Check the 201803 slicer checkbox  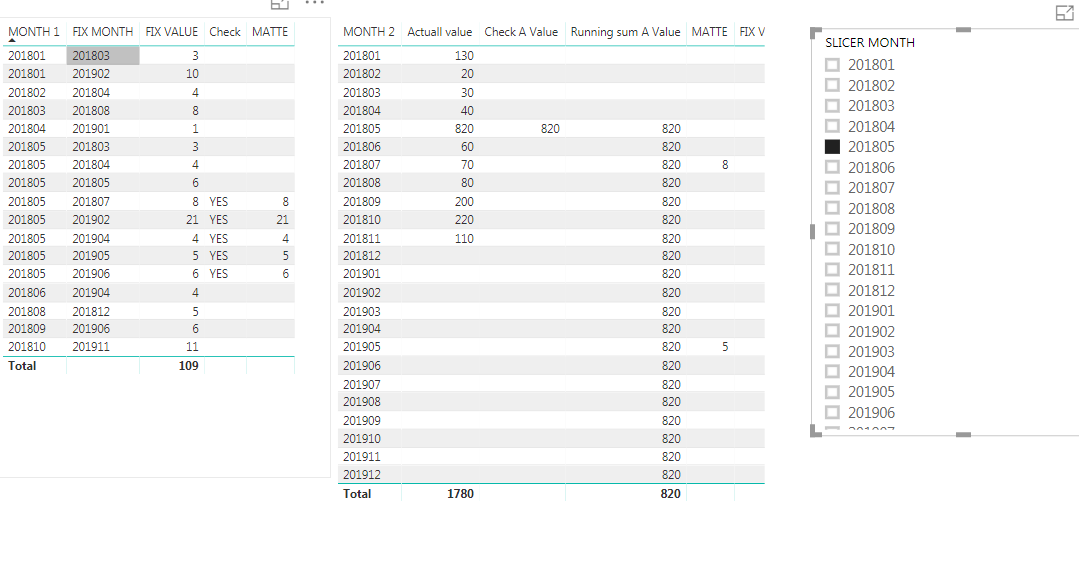[x=832, y=106]
